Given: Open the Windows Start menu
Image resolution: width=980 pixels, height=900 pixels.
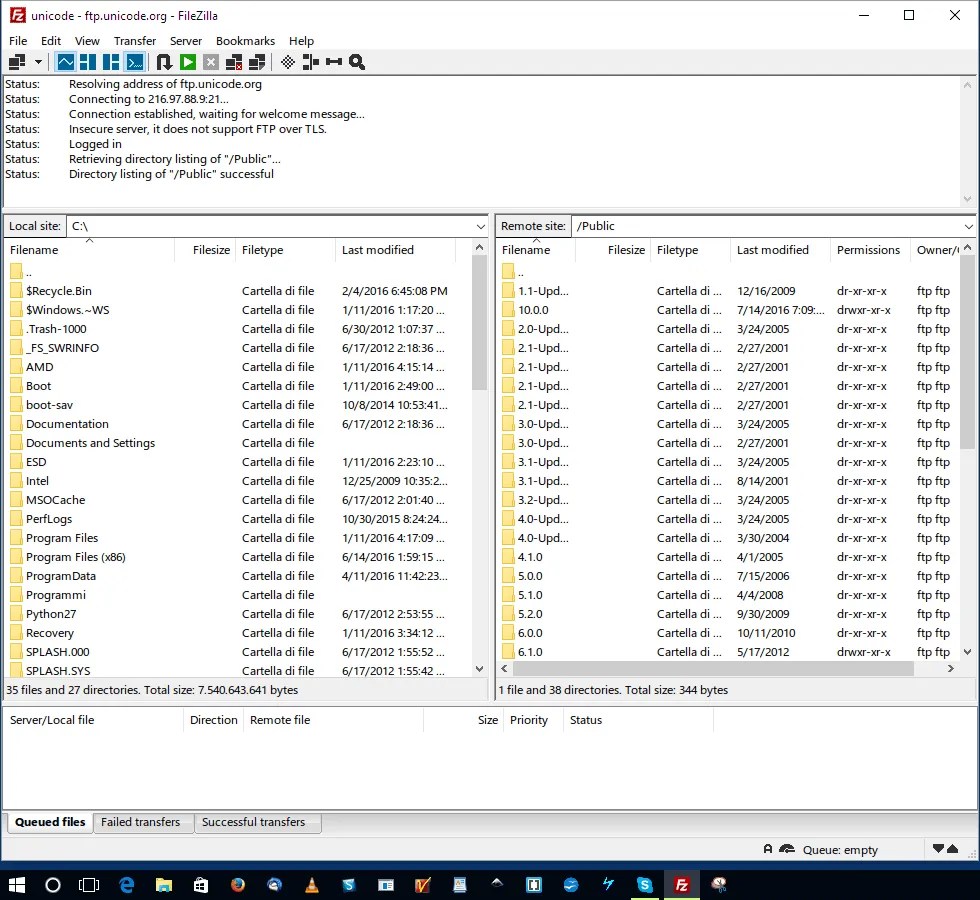Looking at the screenshot, I should [16, 885].
